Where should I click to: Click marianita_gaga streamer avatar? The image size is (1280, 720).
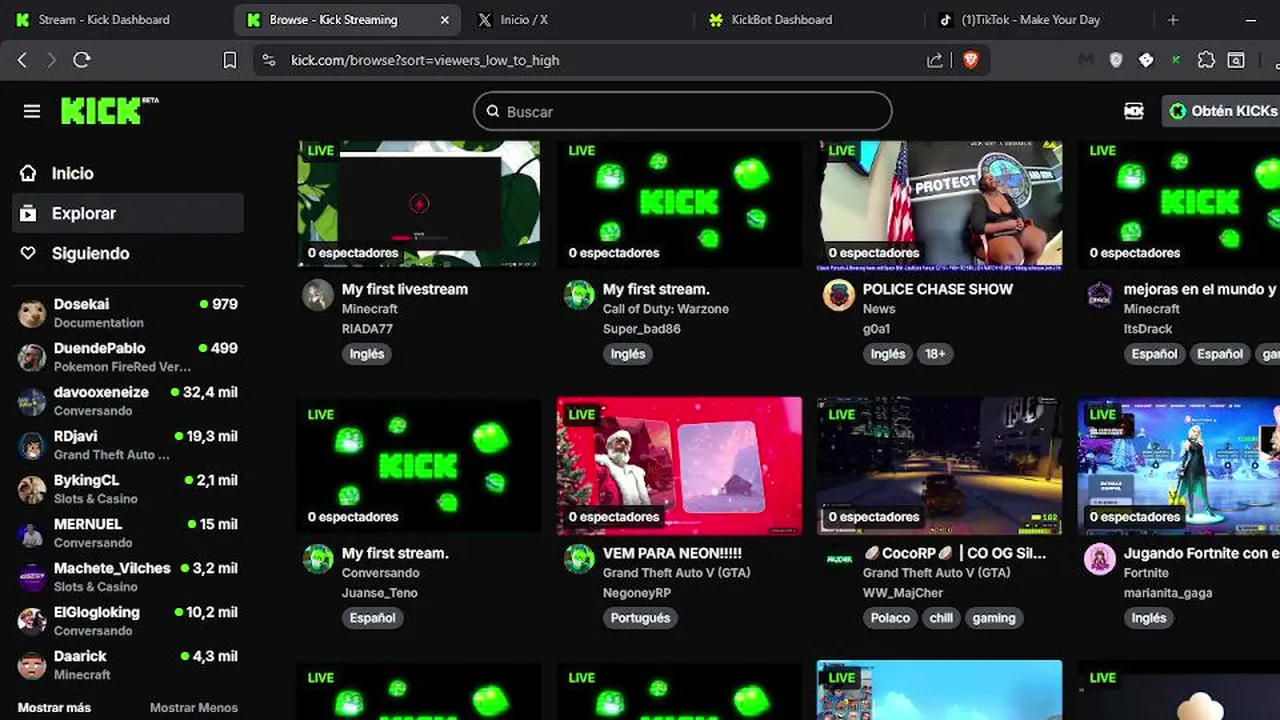pyautogui.click(x=1100, y=559)
